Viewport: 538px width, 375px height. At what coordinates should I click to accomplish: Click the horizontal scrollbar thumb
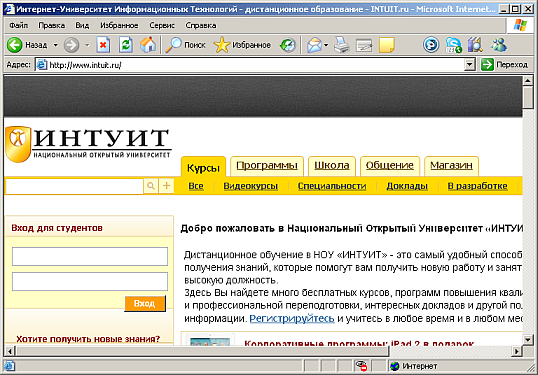click(202, 351)
